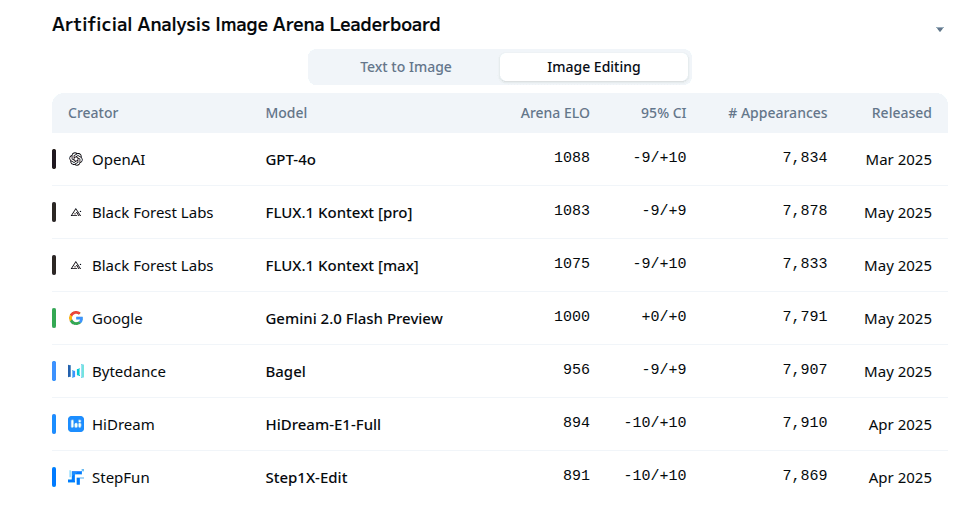Click the HiDream creator name

[123, 425]
